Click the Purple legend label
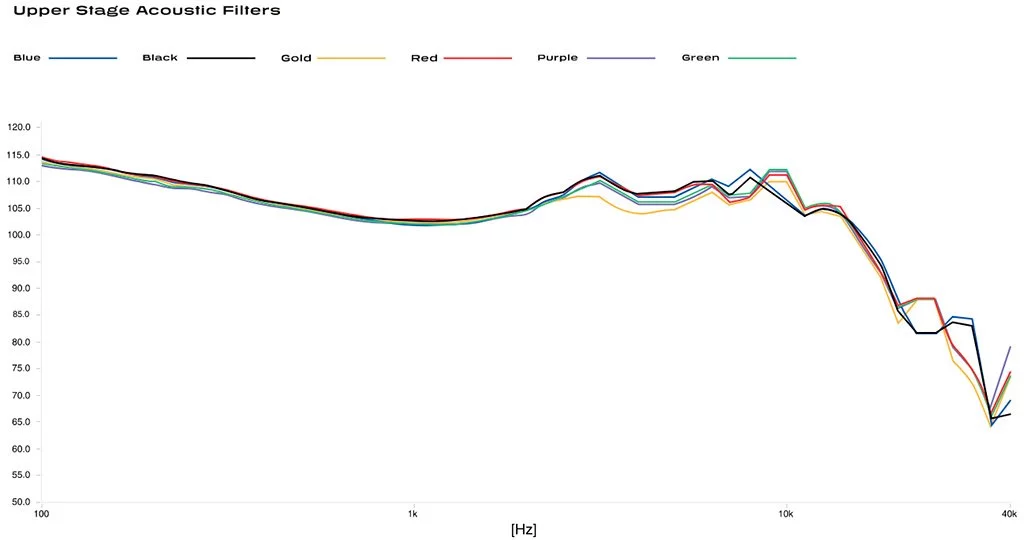Image resolution: width=1024 pixels, height=540 pixels. point(557,58)
